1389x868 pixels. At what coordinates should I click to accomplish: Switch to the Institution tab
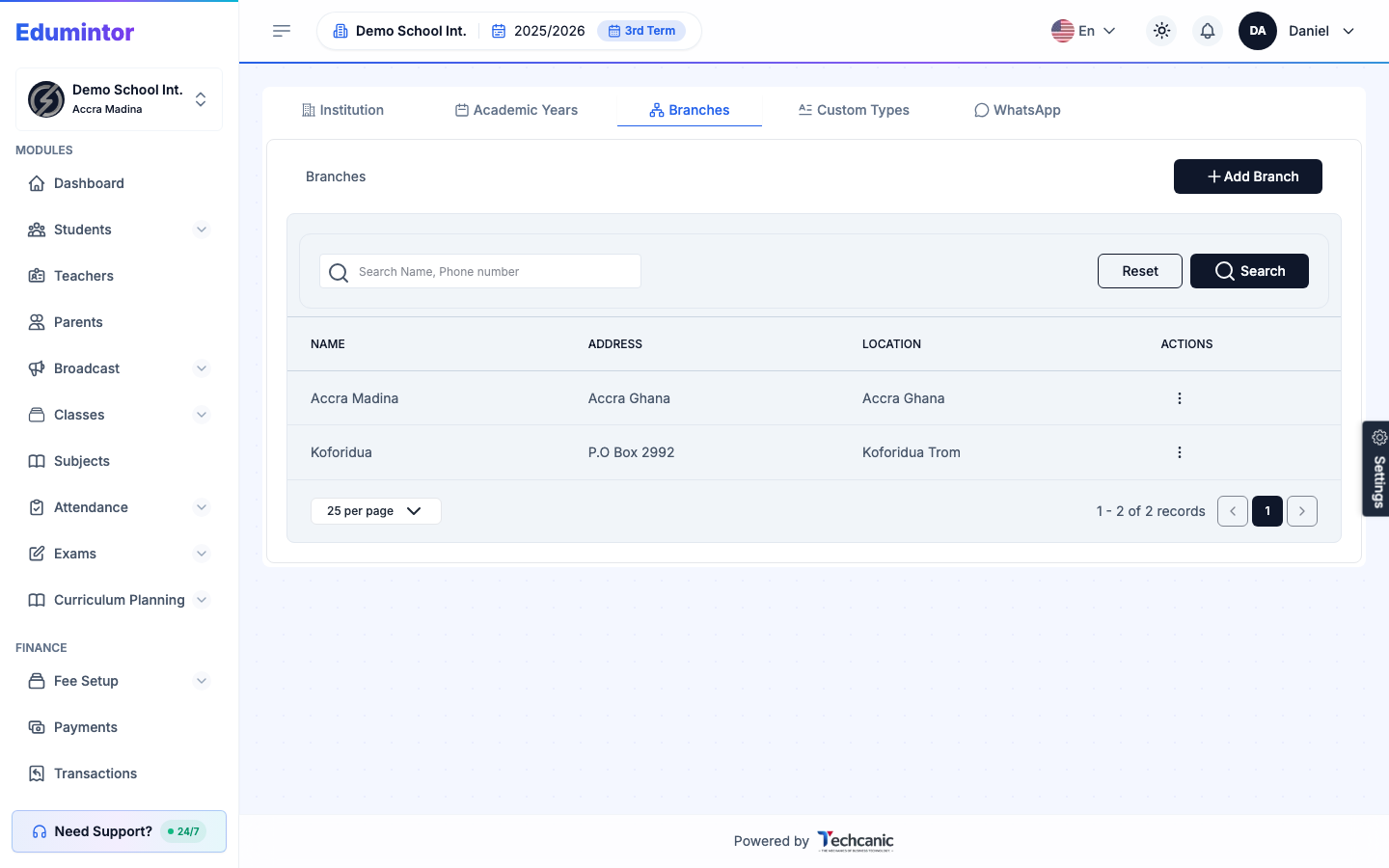[x=343, y=110]
